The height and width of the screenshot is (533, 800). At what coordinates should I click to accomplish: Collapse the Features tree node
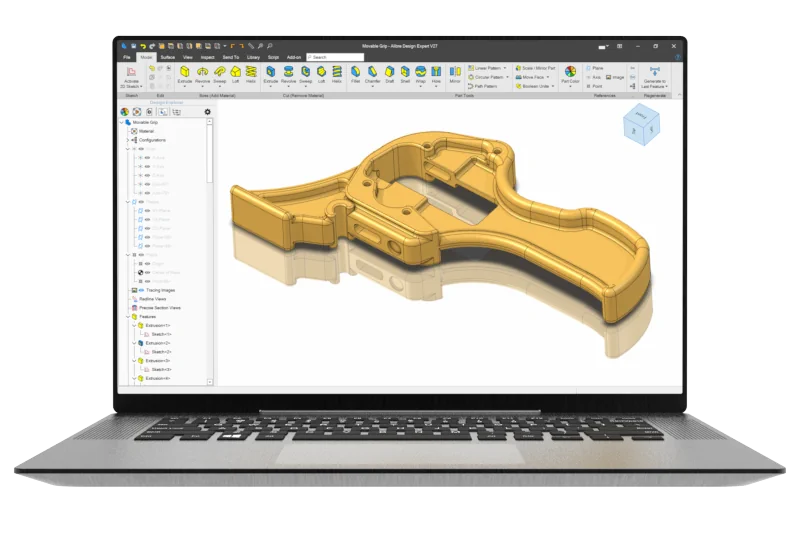pos(127,317)
